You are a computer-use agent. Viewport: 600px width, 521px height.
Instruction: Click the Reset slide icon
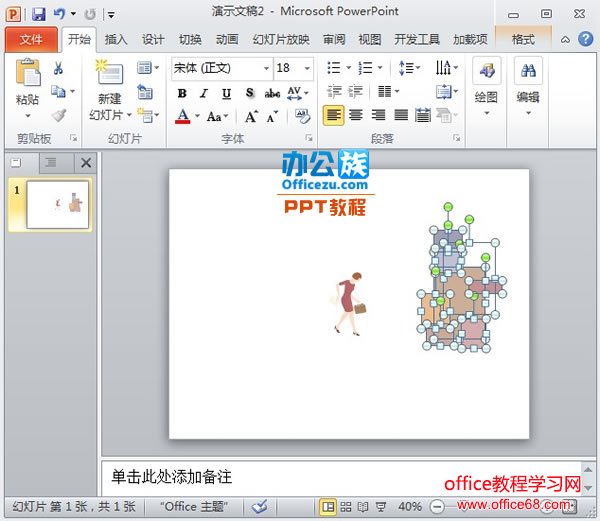[145, 92]
